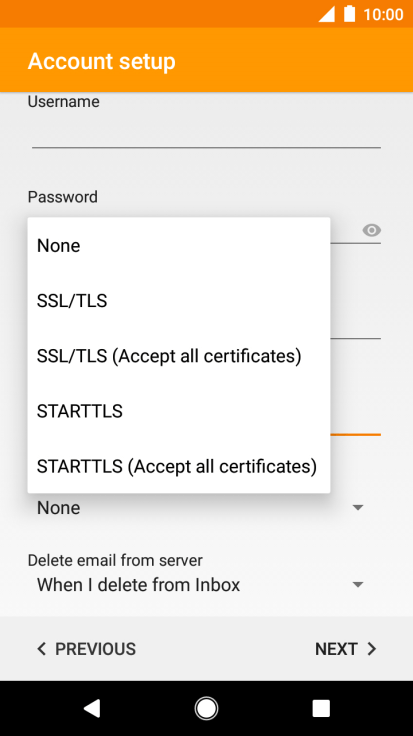Image resolution: width=413 pixels, height=736 pixels.
Task: Go to the NEXT setup step
Action: (346, 649)
